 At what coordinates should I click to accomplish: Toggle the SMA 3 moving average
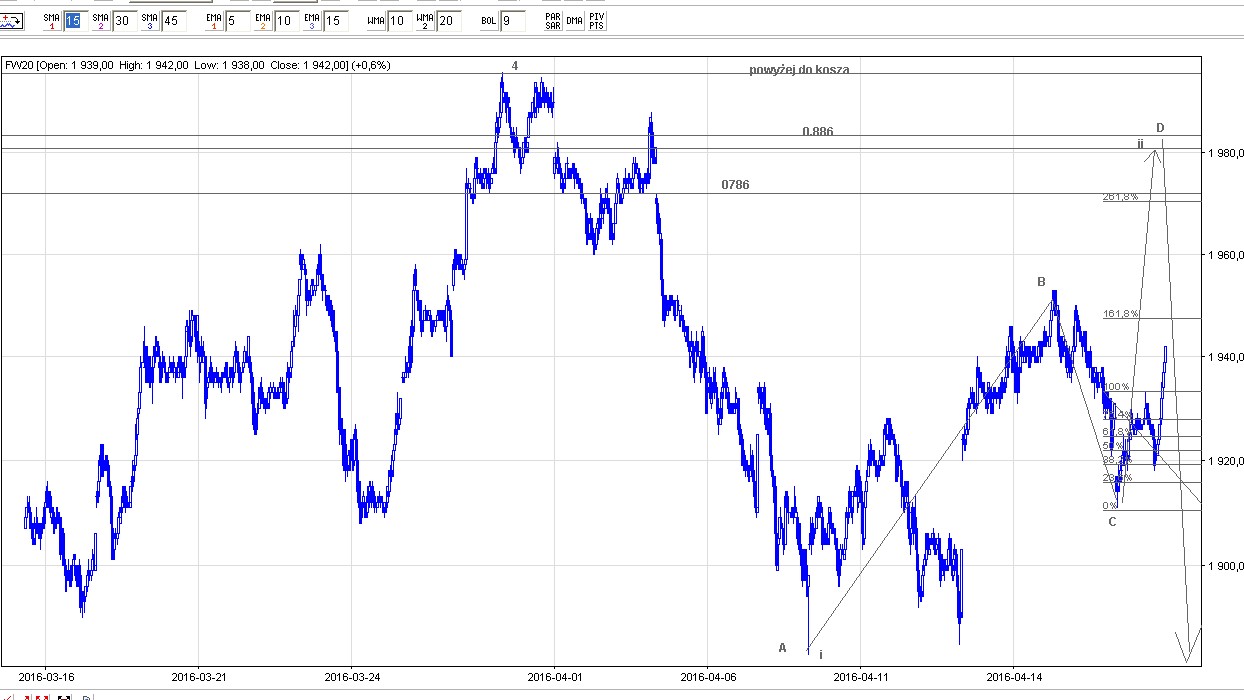coord(148,21)
